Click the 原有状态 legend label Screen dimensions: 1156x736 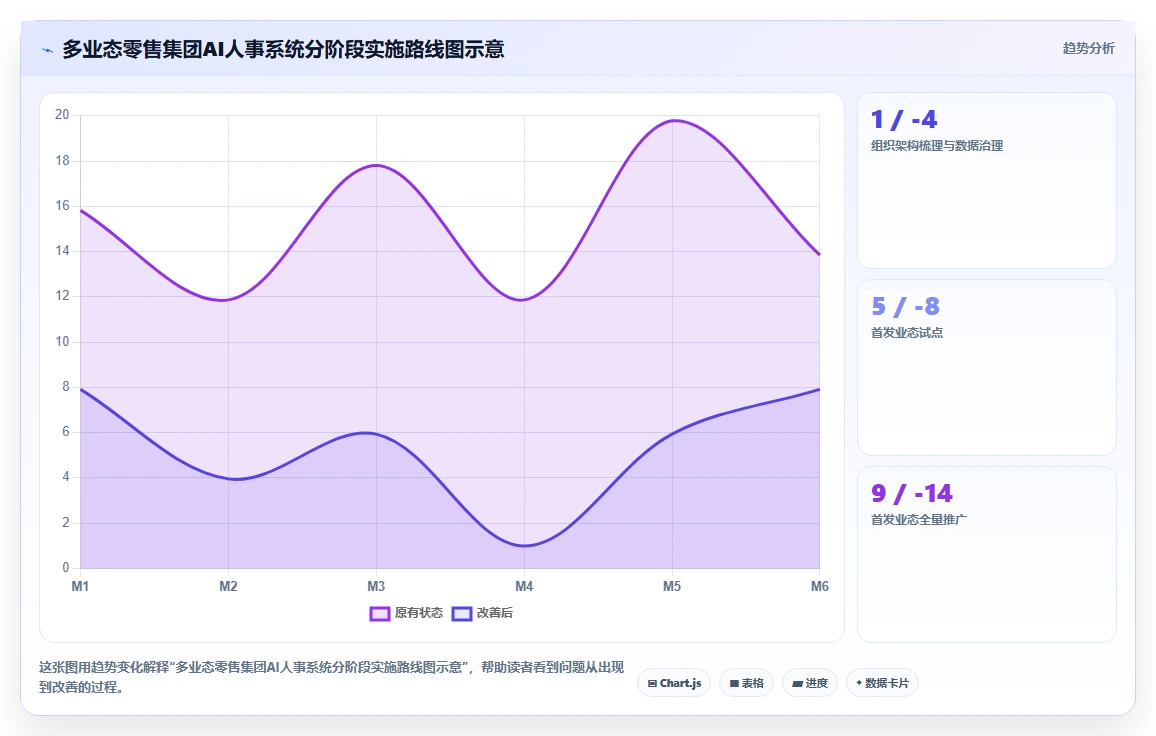[x=419, y=613]
